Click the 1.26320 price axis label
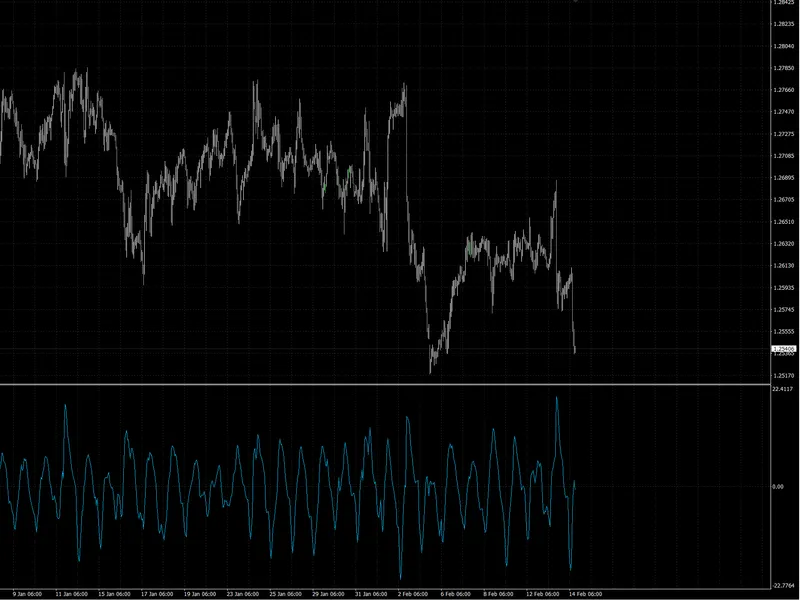The height and width of the screenshot is (600, 800). pyautogui.click(x=783, y=243)
